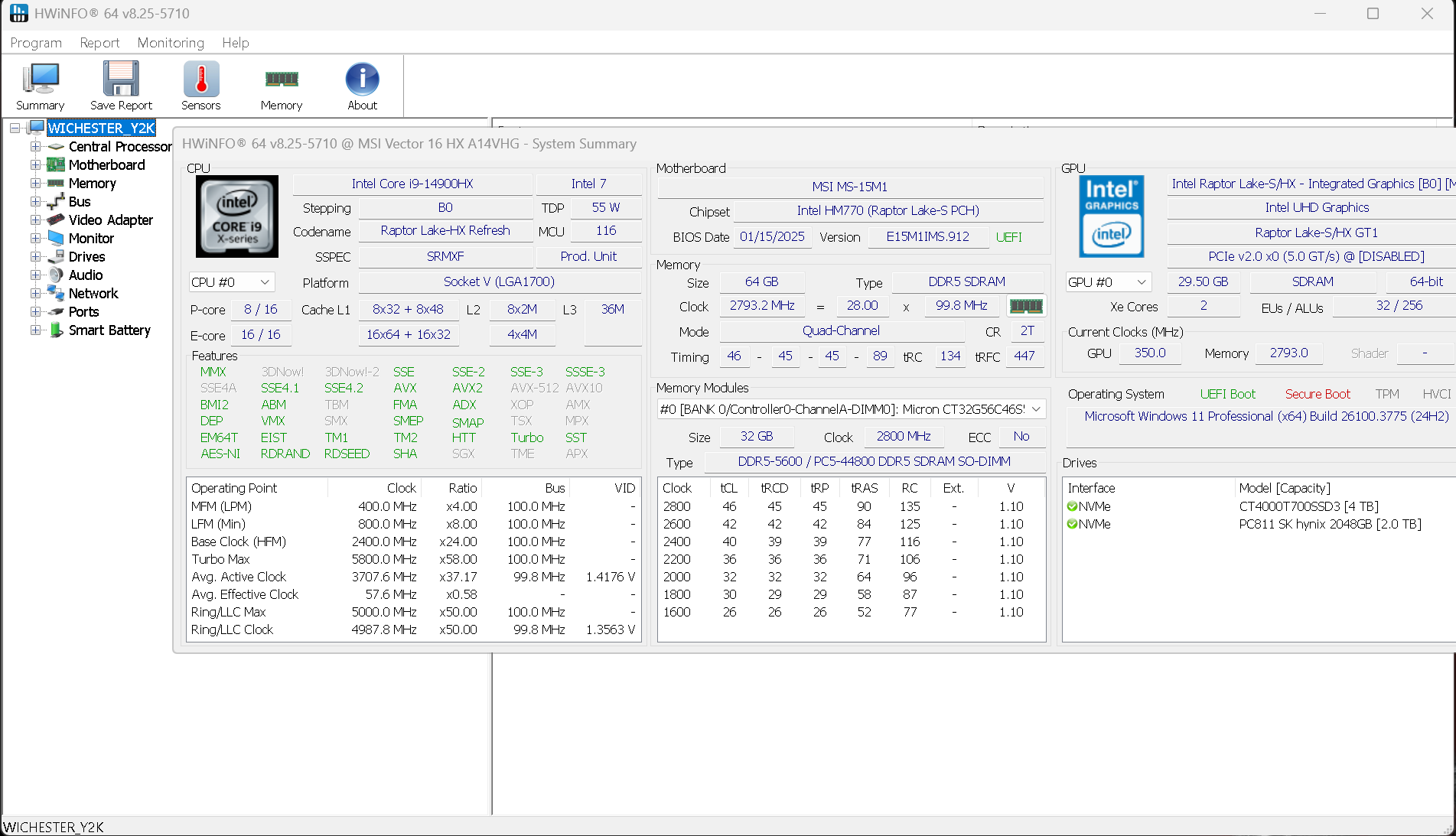Open the Report menu
The width and height of the screenshot is (1456, 836).
[x=99, y=43]
